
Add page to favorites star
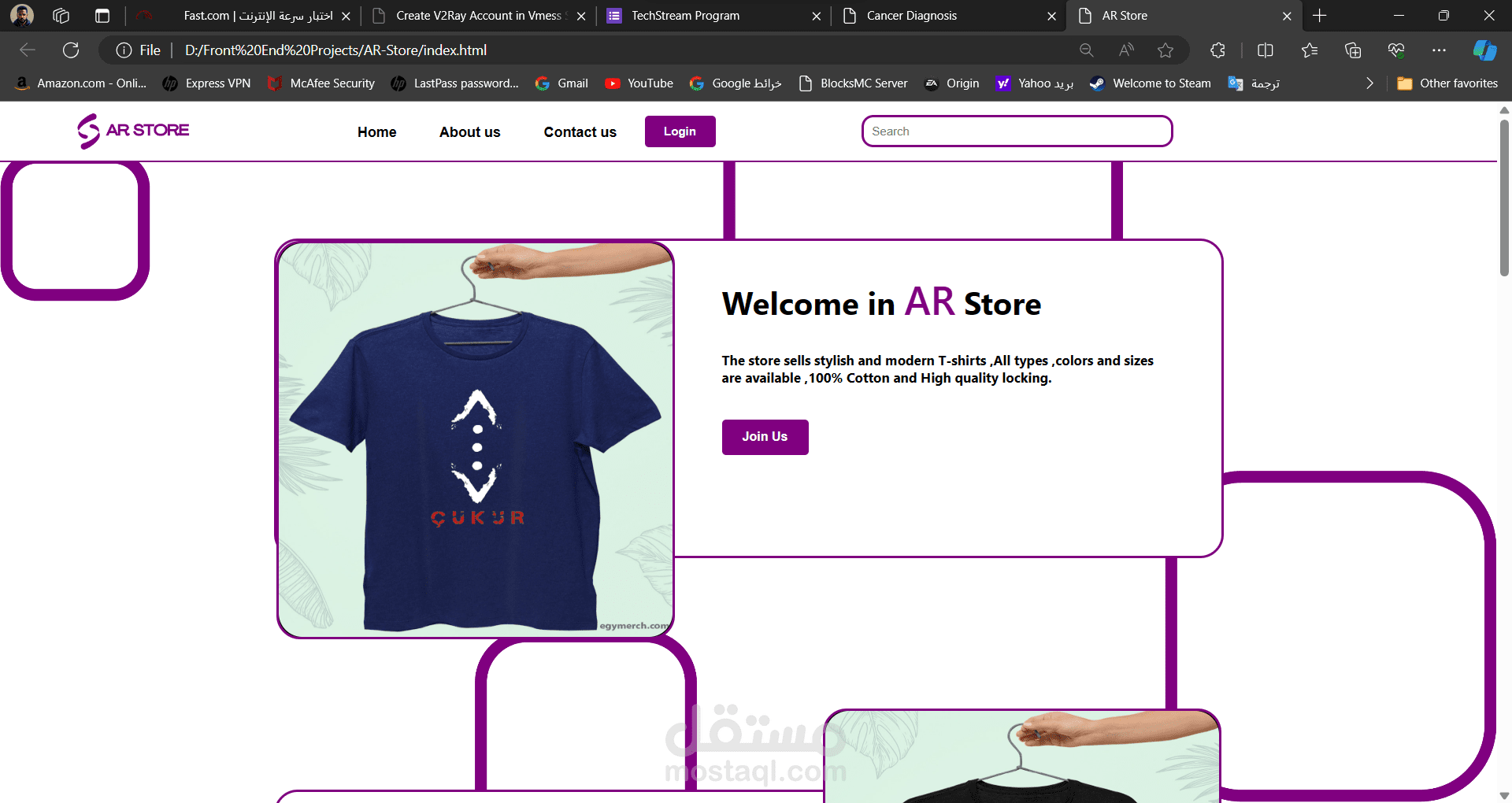coord(1165,50)
